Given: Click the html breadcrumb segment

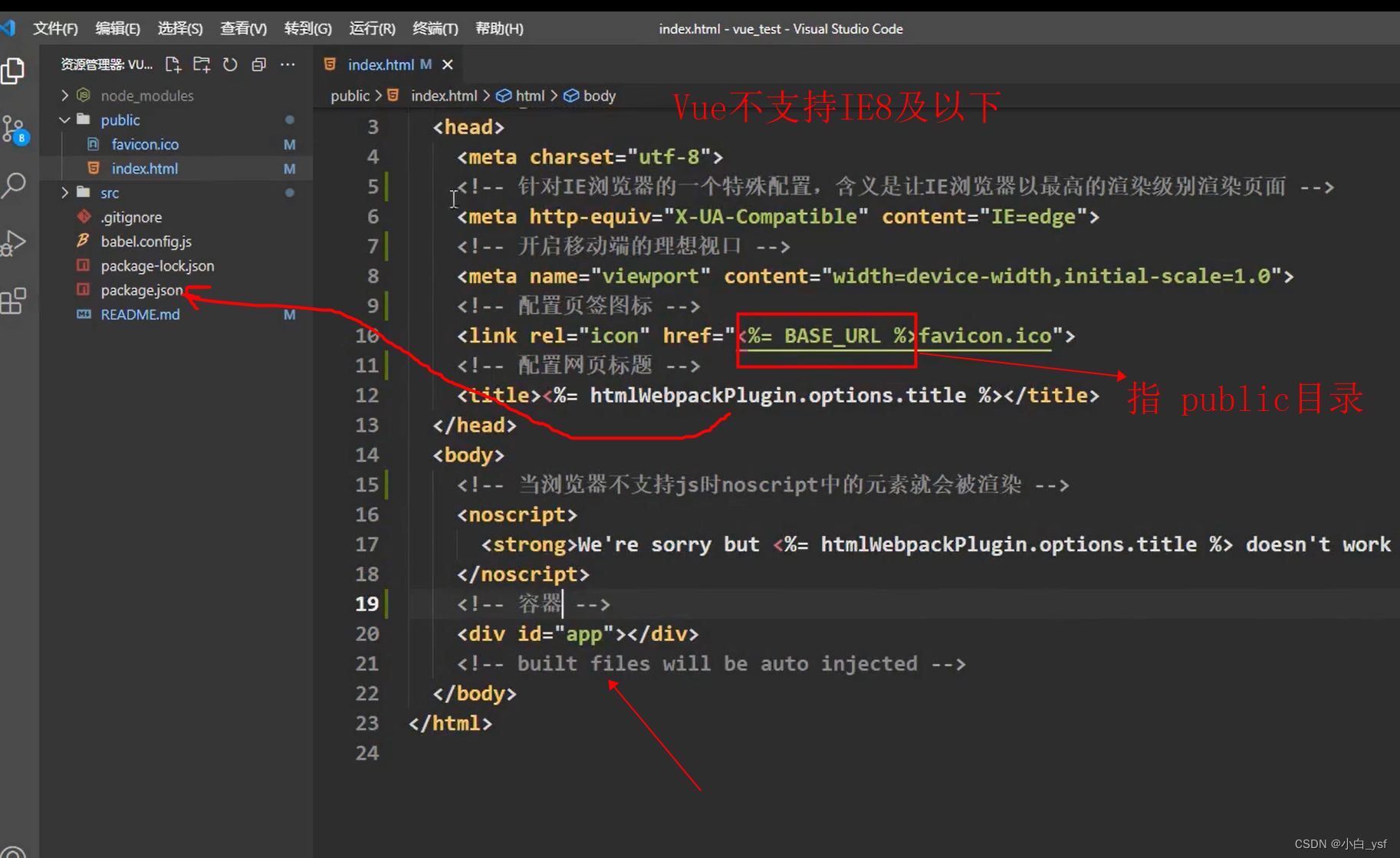Looking at the screenshot, I should pyautogui.click(x=530, y=96).
